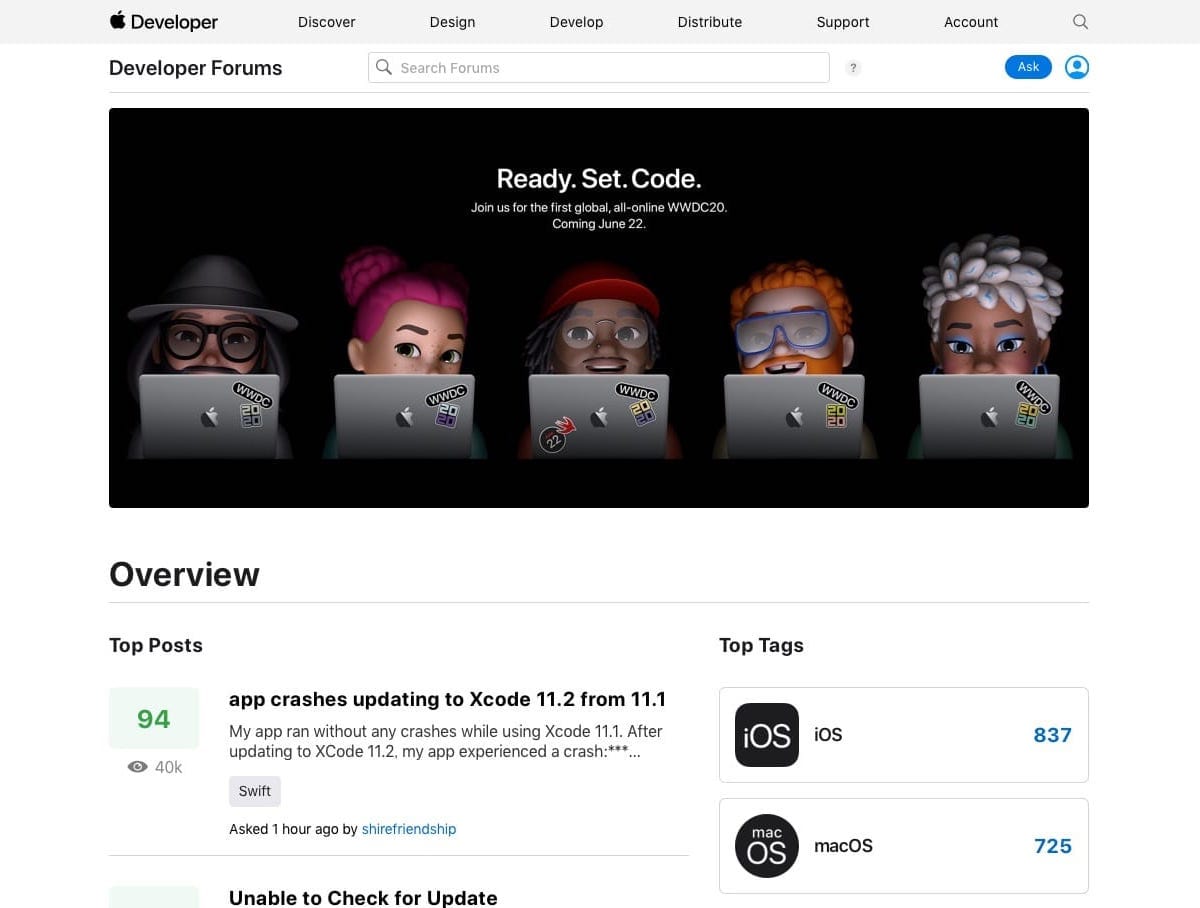
Task: Click the Swift tag
Action: point(255,791)
